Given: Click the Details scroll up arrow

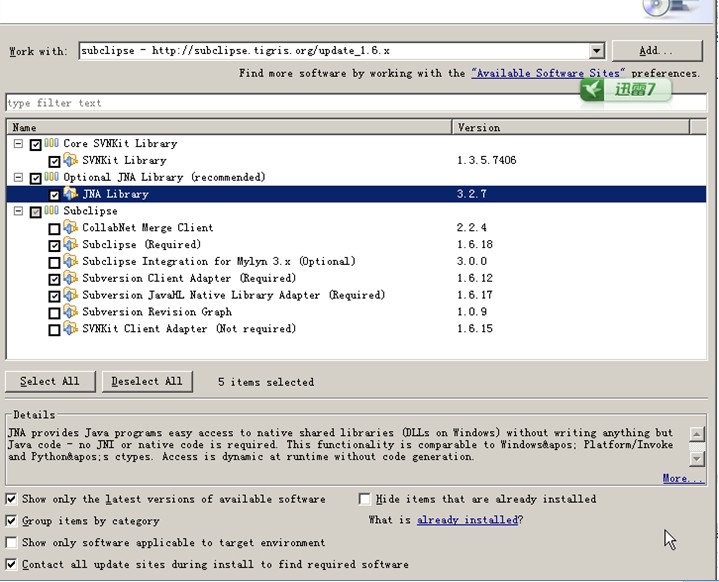Looking at the screenshot, I should (x=697, y=434).
